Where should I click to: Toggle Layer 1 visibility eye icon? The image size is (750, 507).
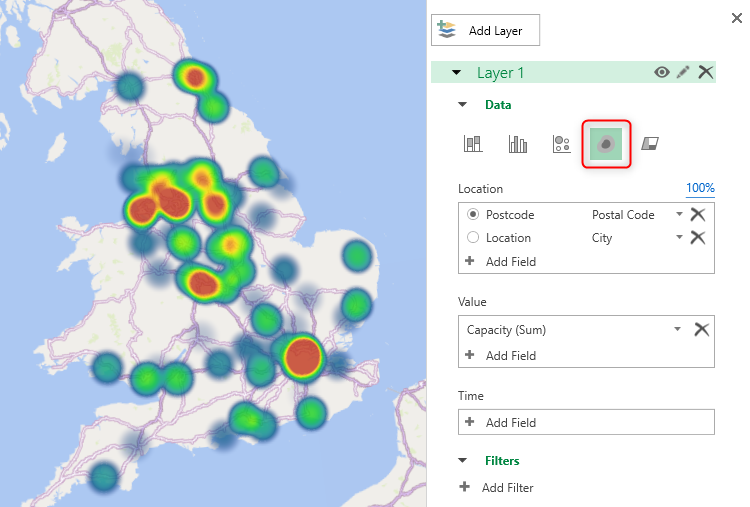click(661, 72)
